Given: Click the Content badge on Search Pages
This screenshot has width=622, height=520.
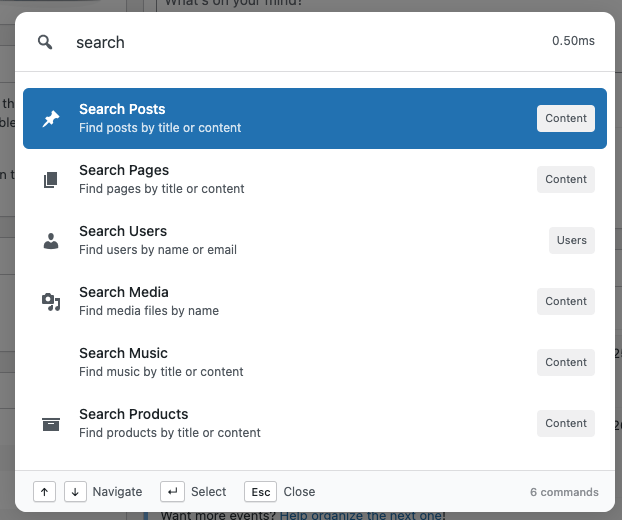Looking at the screenshot, I should pyautogui.click(x=566, y=180).
